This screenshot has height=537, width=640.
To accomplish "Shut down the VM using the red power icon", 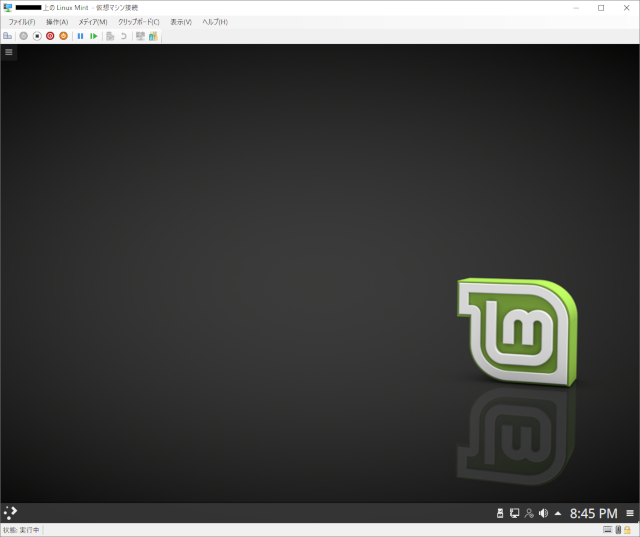I will [50, 36].
